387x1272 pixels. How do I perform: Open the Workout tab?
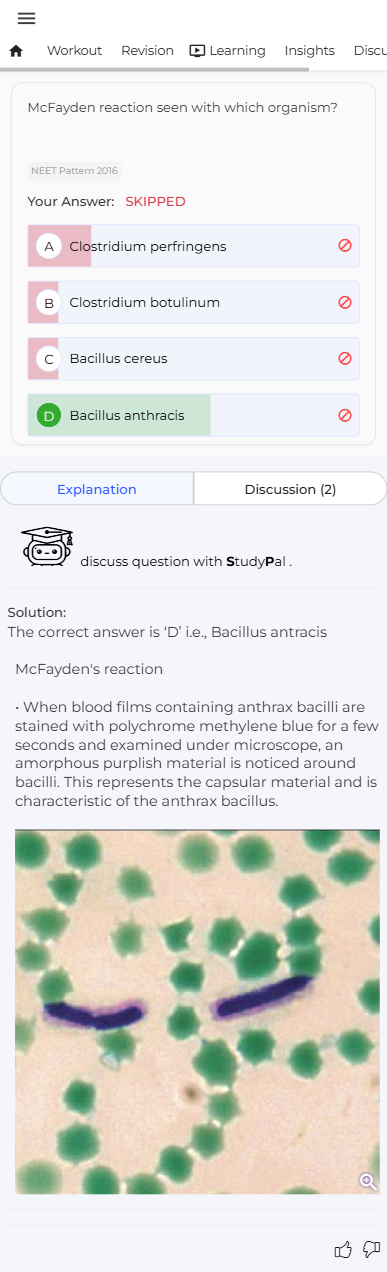pyautogui.click(x=74, y=51)
